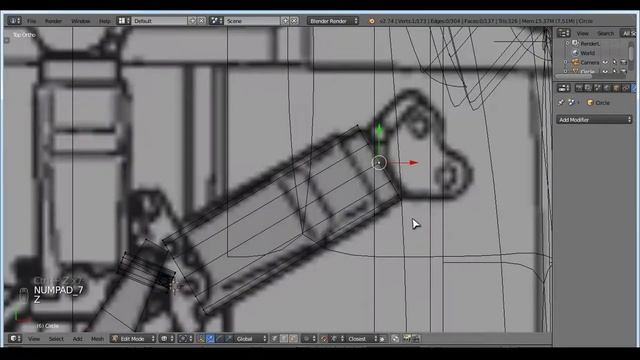Open the Add Modifier dropdown
Viewport: 640px width, 360px height.
coord(594,120)
